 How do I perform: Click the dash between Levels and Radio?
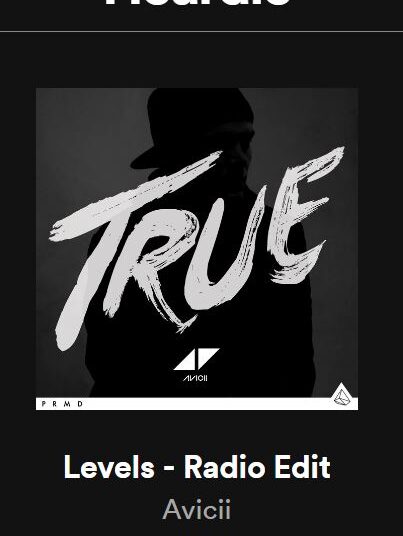(x=169, y=469)
